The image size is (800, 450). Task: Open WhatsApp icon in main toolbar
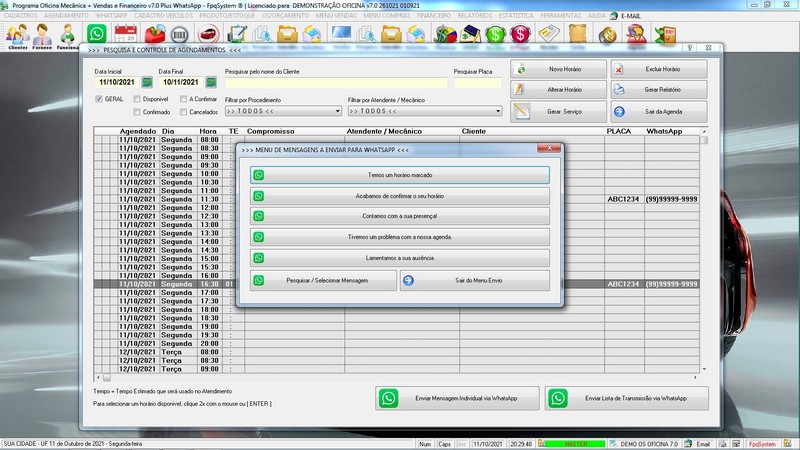96,34
